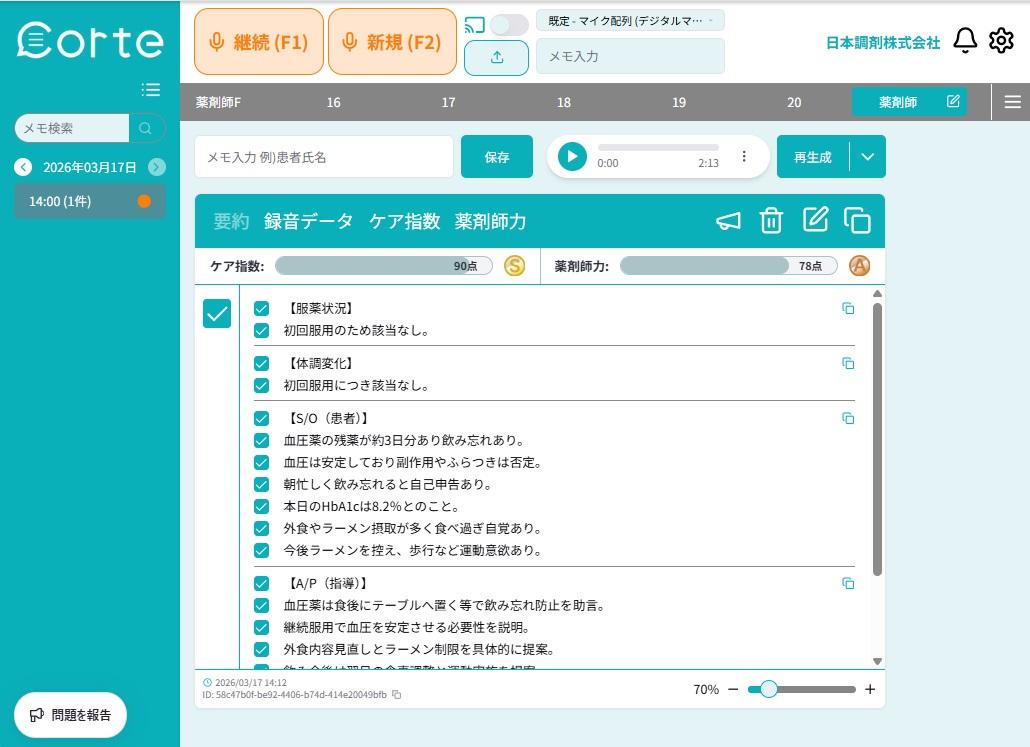Delete the summary with the trash icon

(x=771, y=220)
